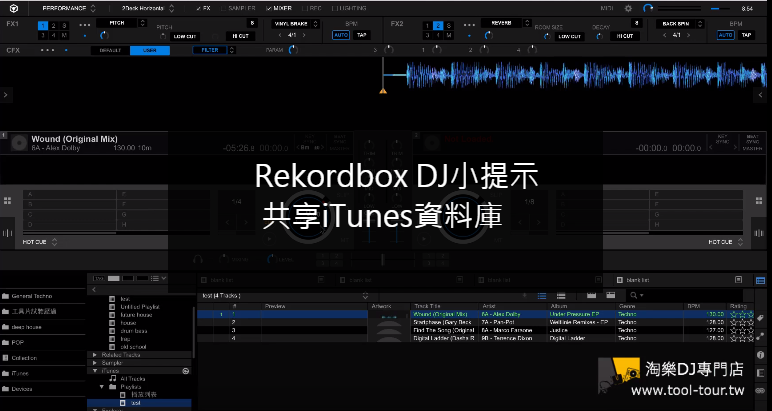Viewport: 772px width, 411px height.
Task: Switch the track list to the second list view icon
Action: [x=561, y=295]
